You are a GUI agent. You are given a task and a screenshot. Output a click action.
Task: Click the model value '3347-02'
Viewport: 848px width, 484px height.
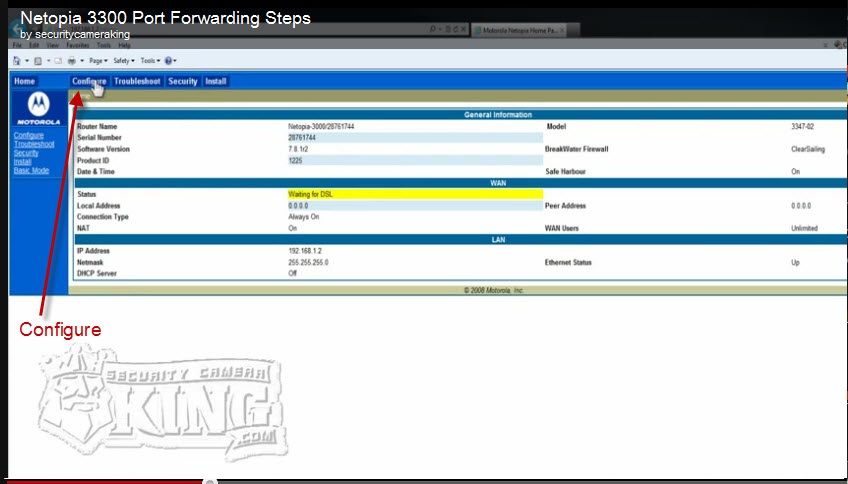click(802, 127)
